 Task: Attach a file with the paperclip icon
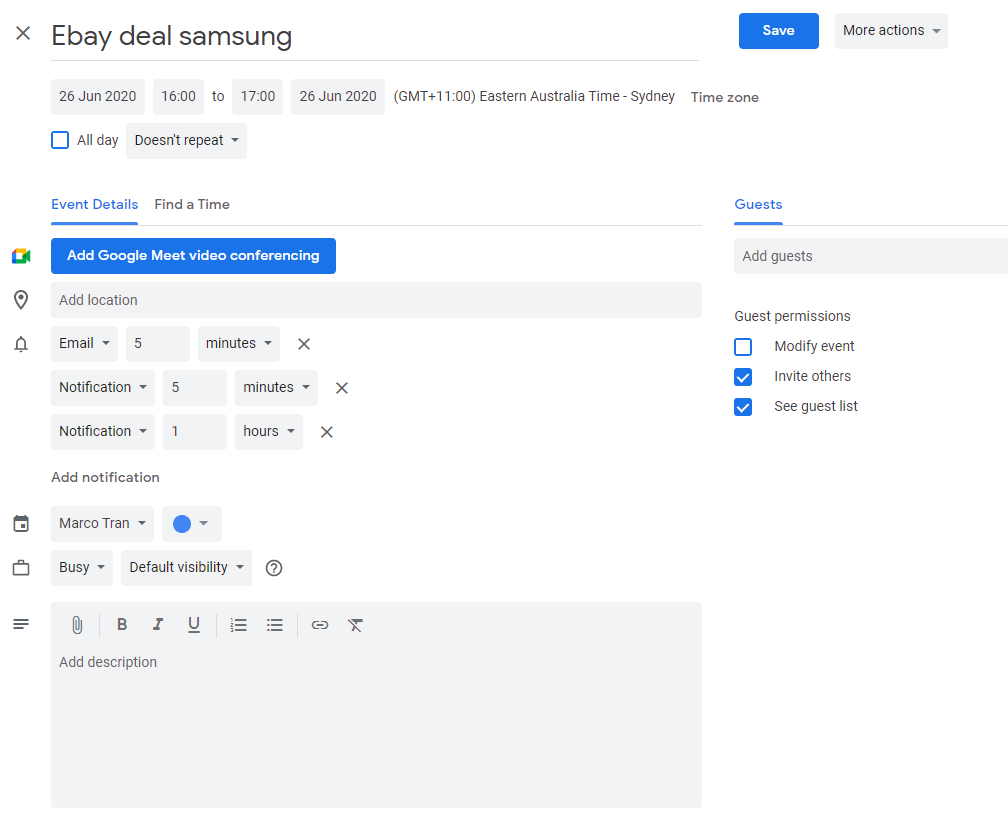coord(77,625)
